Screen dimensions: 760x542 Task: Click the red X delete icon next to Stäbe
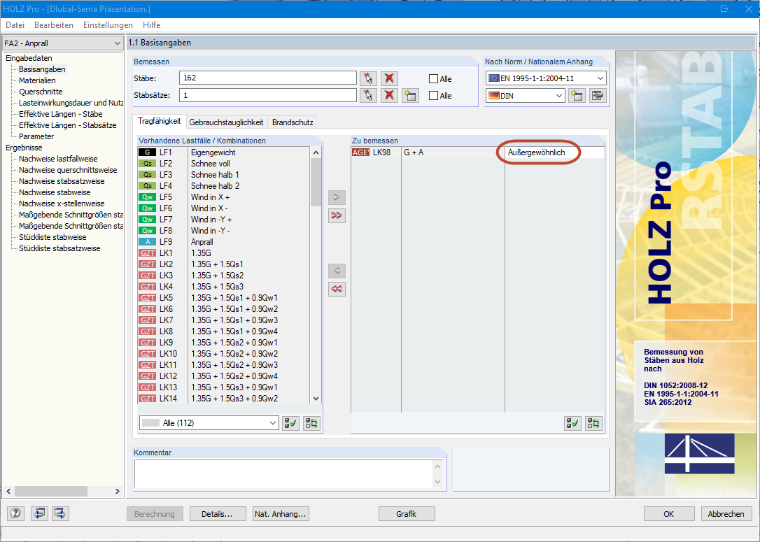tap(389, 78)
